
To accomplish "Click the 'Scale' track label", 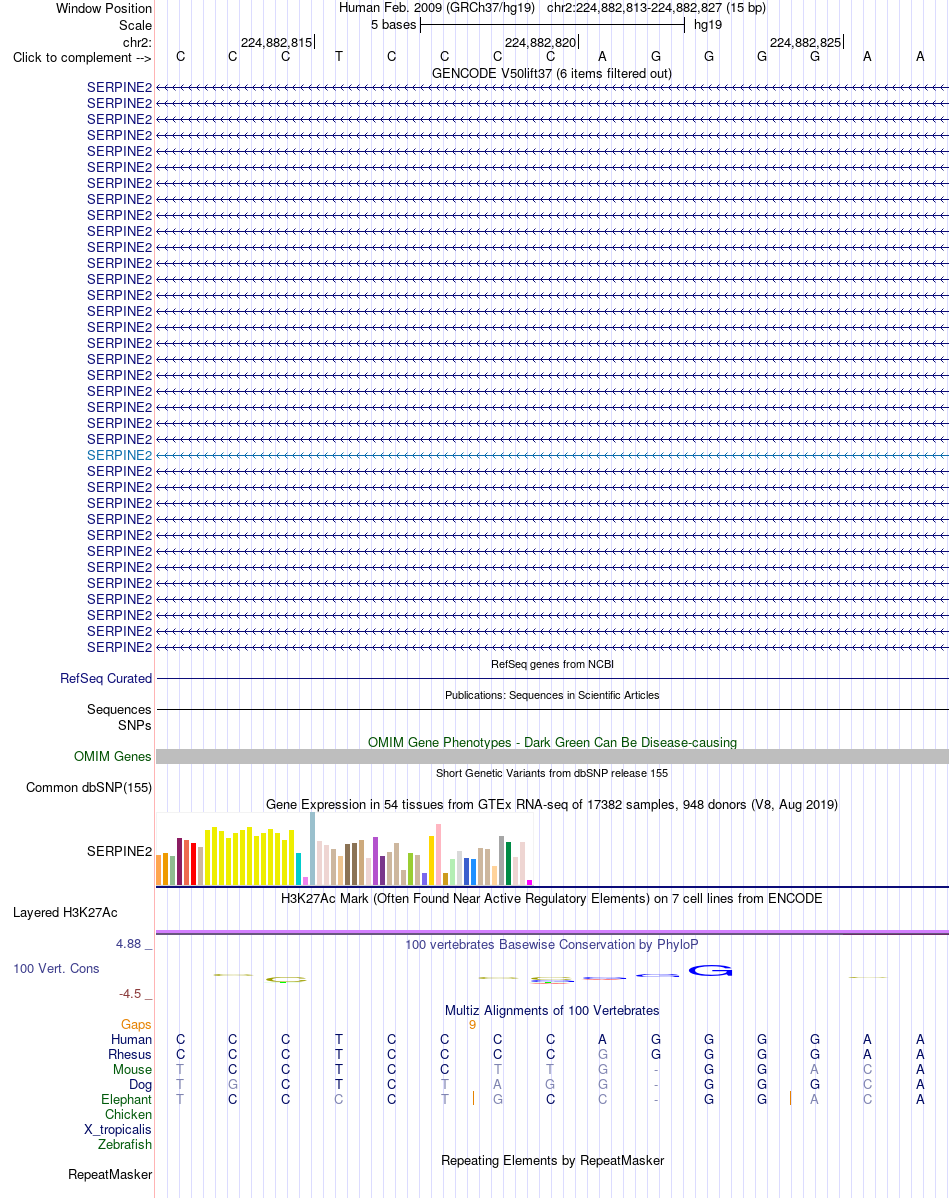I will coord(135,25).
